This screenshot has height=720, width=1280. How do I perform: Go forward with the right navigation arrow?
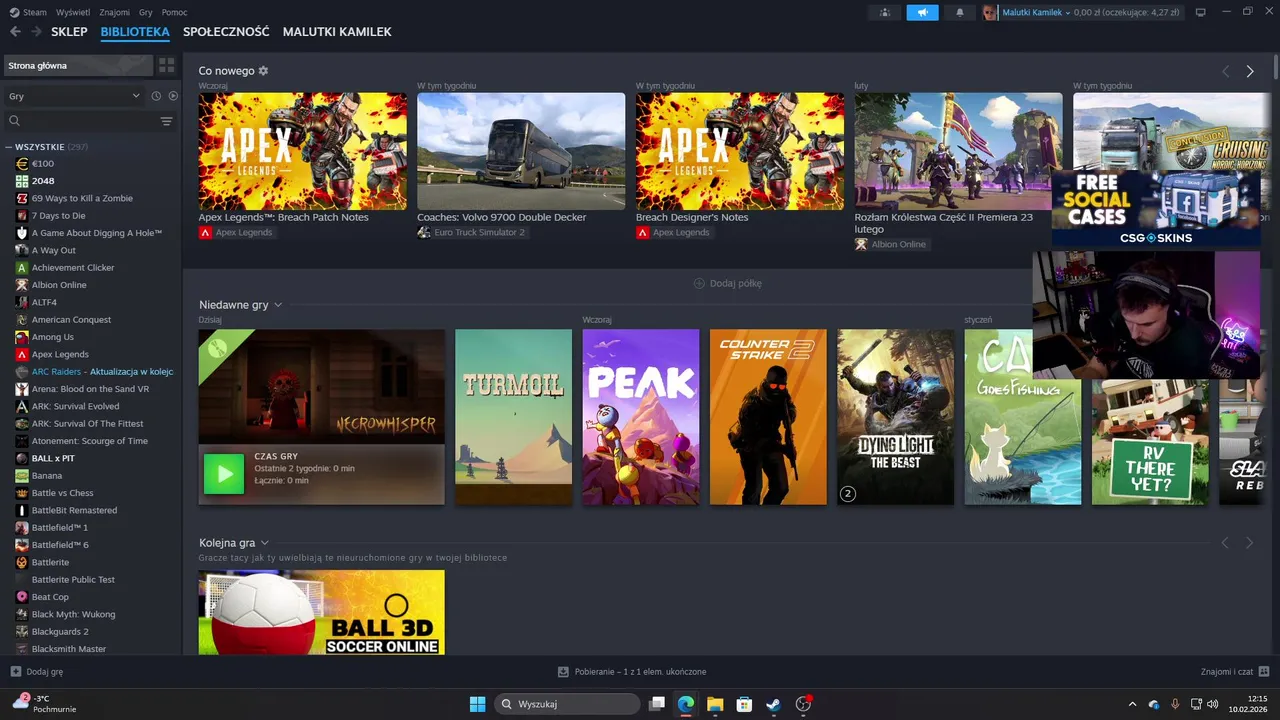pos(36,32)
